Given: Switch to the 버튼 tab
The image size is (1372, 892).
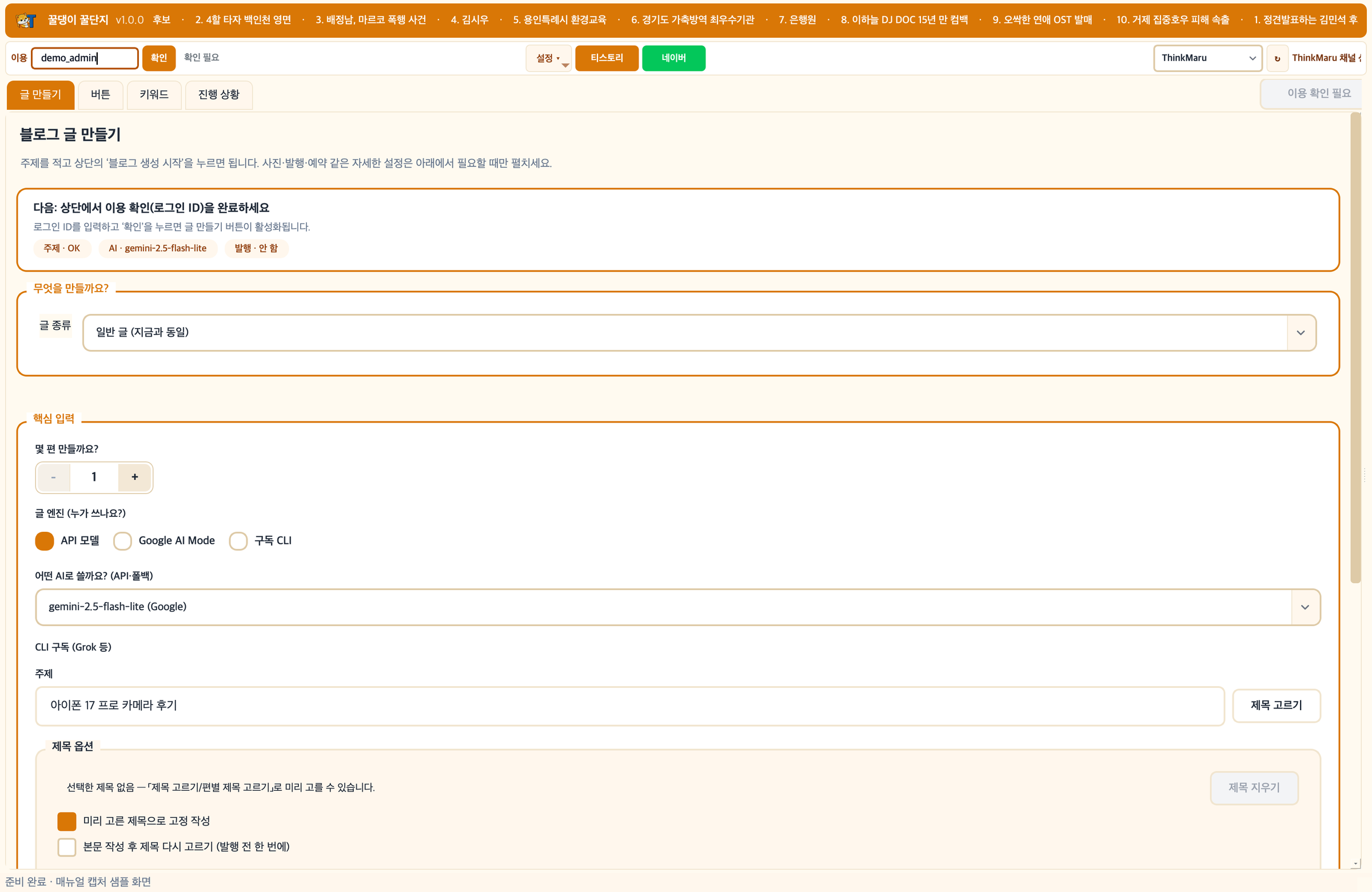Looking at the screenshot, I should tap(100, 94).
